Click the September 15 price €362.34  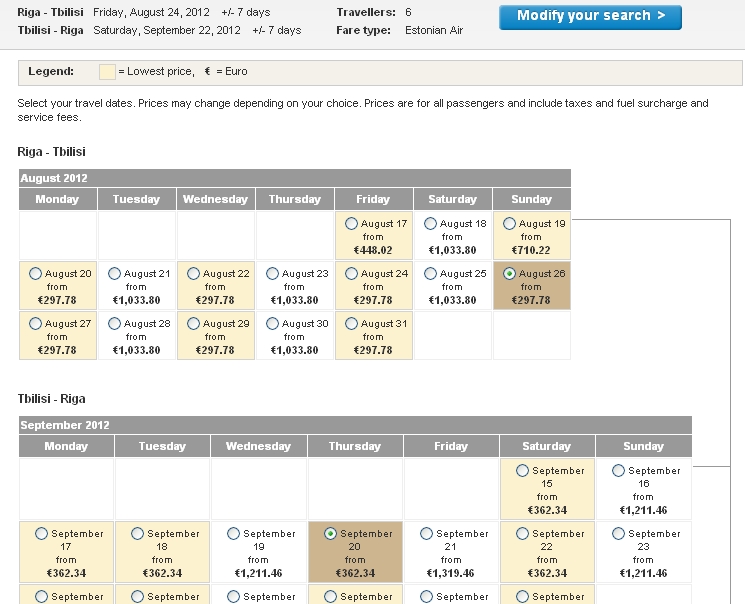pyautogui.click(x=547, y=510)
